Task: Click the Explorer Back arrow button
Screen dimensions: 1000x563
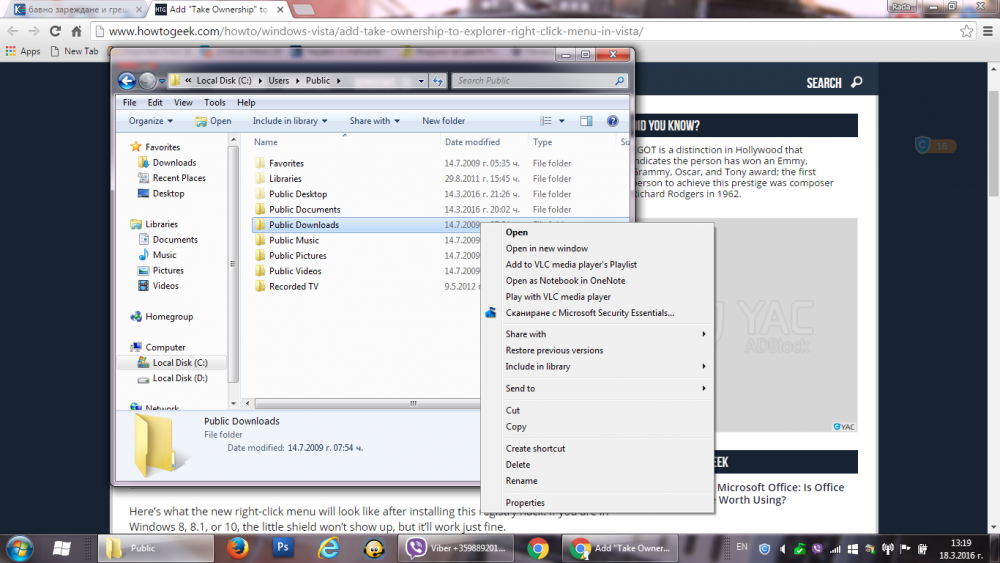Action: pyautogui.click(x=127, y=80)
